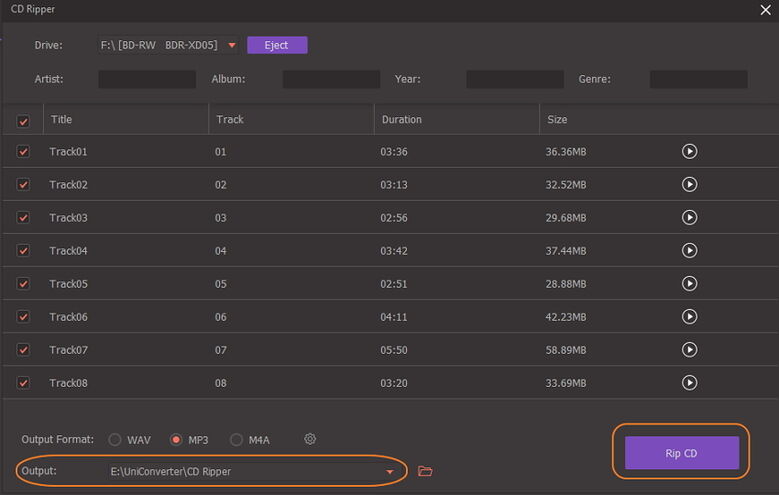The image size is (779, 495).
Task: Untick Track06 checkbox
Action: click(23, 317)
